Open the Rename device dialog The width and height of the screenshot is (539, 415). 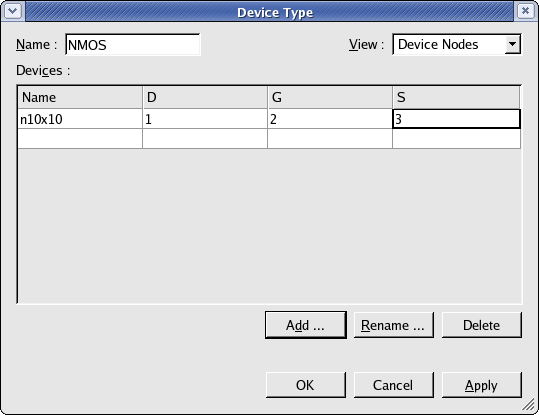tap(394, 325)
